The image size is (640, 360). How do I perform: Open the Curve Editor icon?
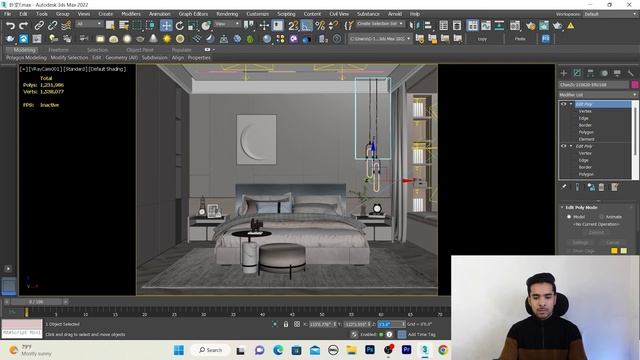[x=486, y=26]
